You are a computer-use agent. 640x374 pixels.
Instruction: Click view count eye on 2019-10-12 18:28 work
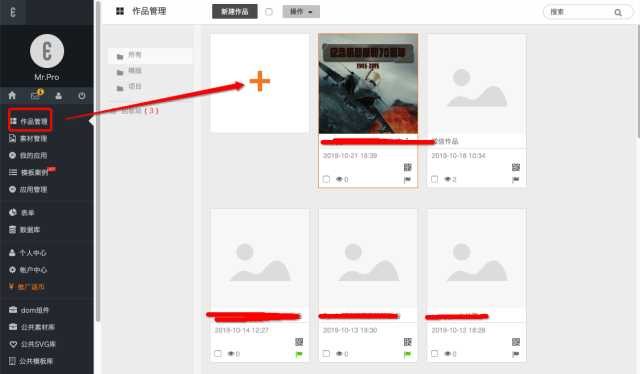click(x=447, y=354)
